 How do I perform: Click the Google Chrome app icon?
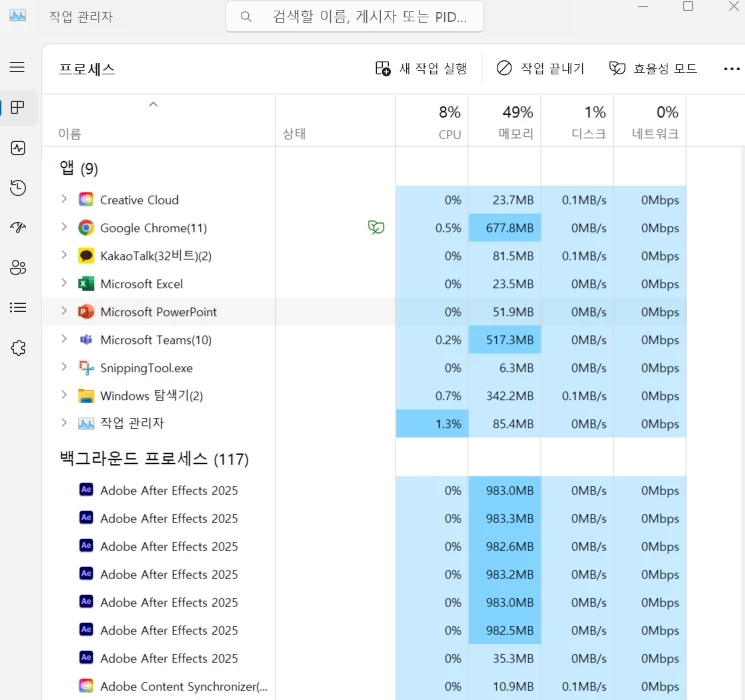86,228
